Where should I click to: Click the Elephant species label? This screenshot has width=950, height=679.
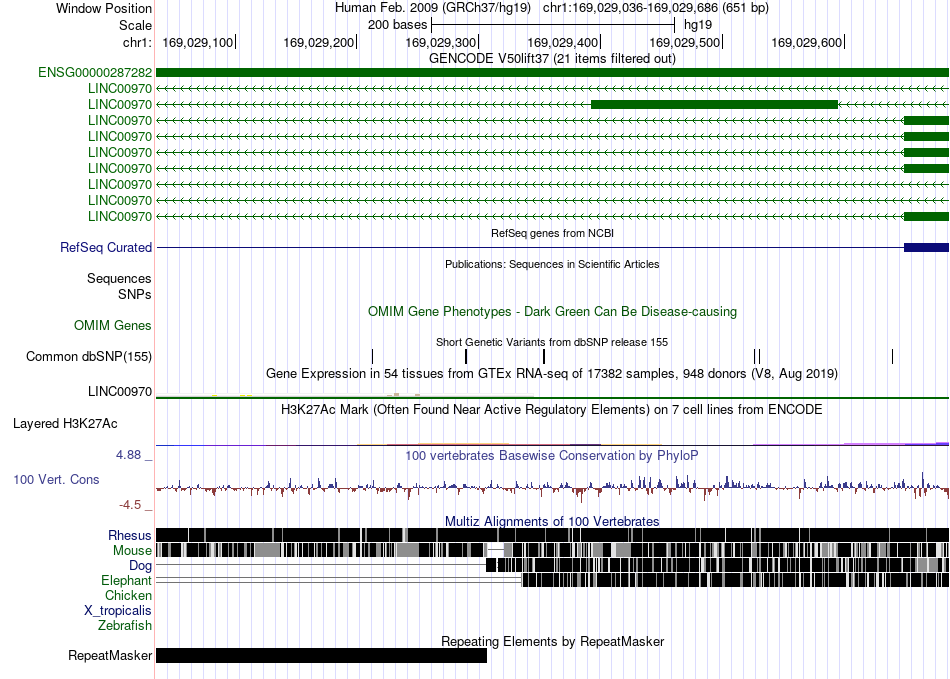126,581
